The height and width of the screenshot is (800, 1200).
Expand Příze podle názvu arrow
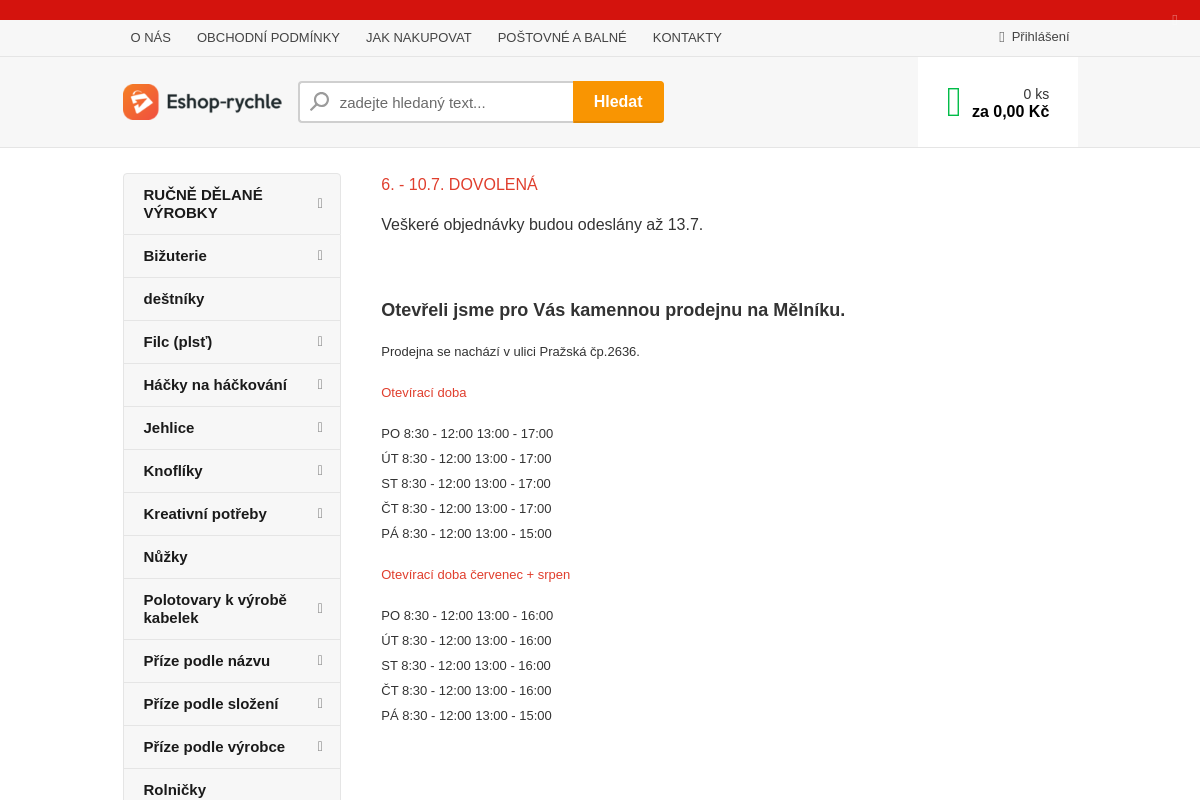(320, 660)
